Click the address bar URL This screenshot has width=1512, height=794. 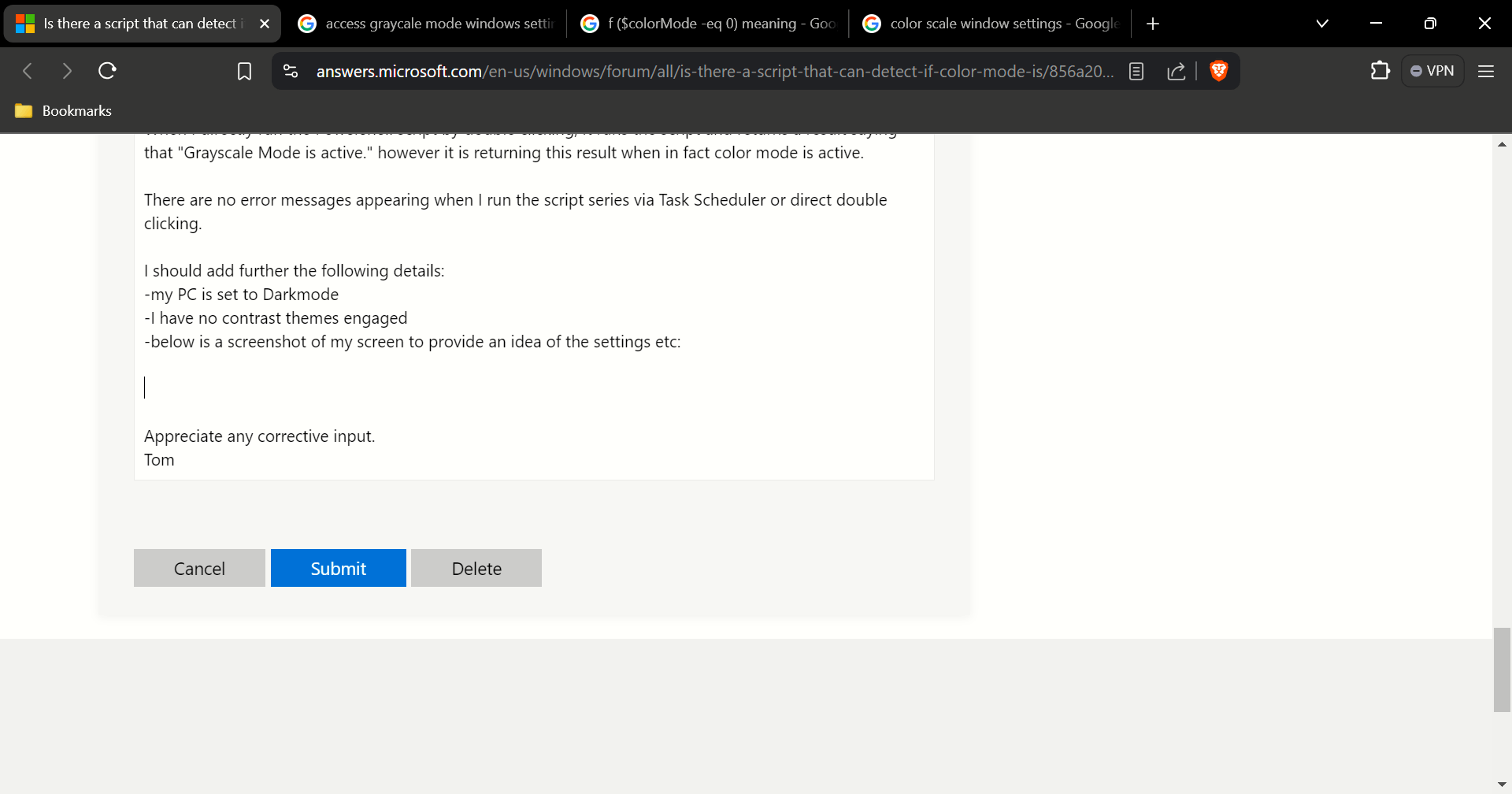pos(714,71)
